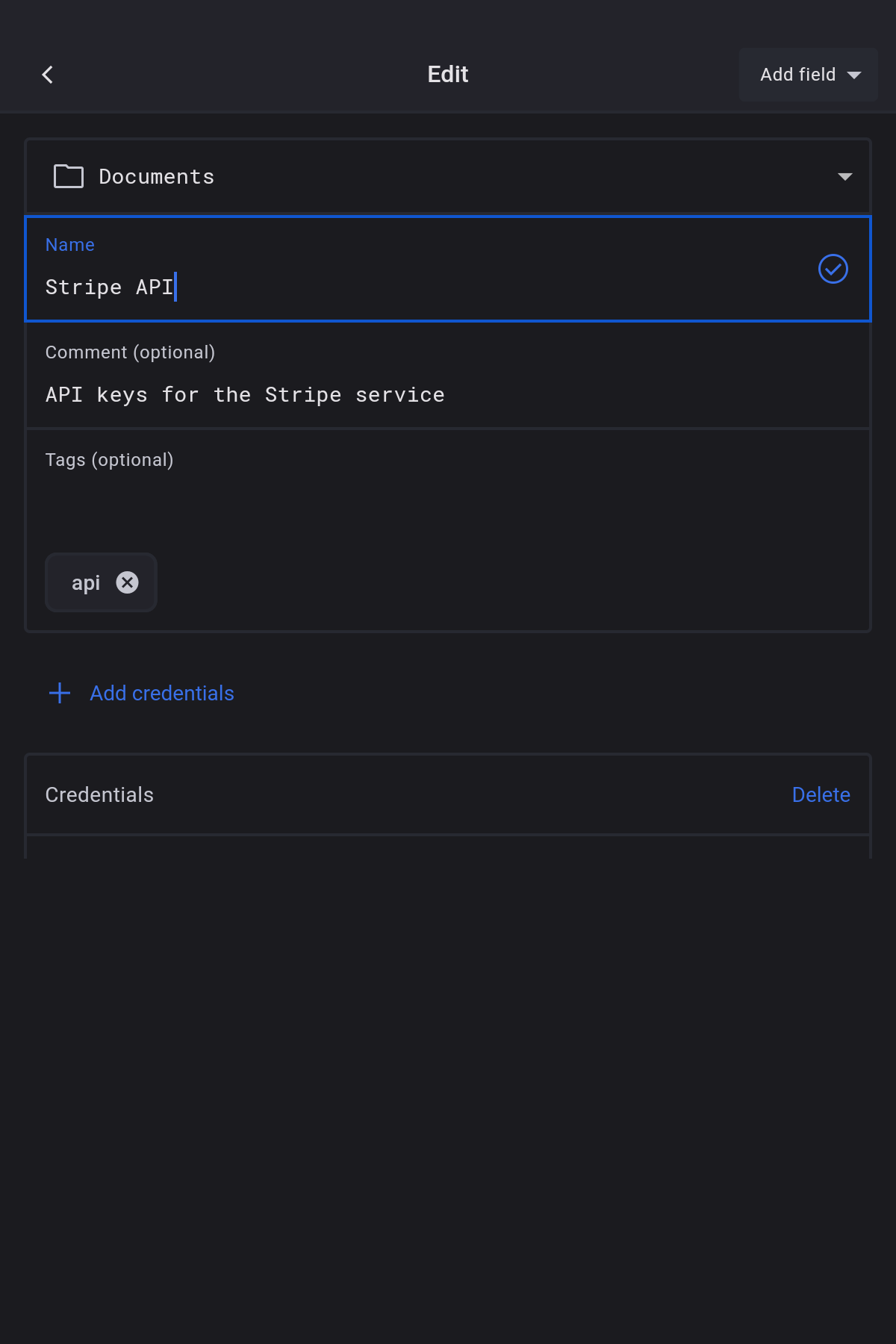Expand the Documents folder selector arrow

click(x=844, y=177)
